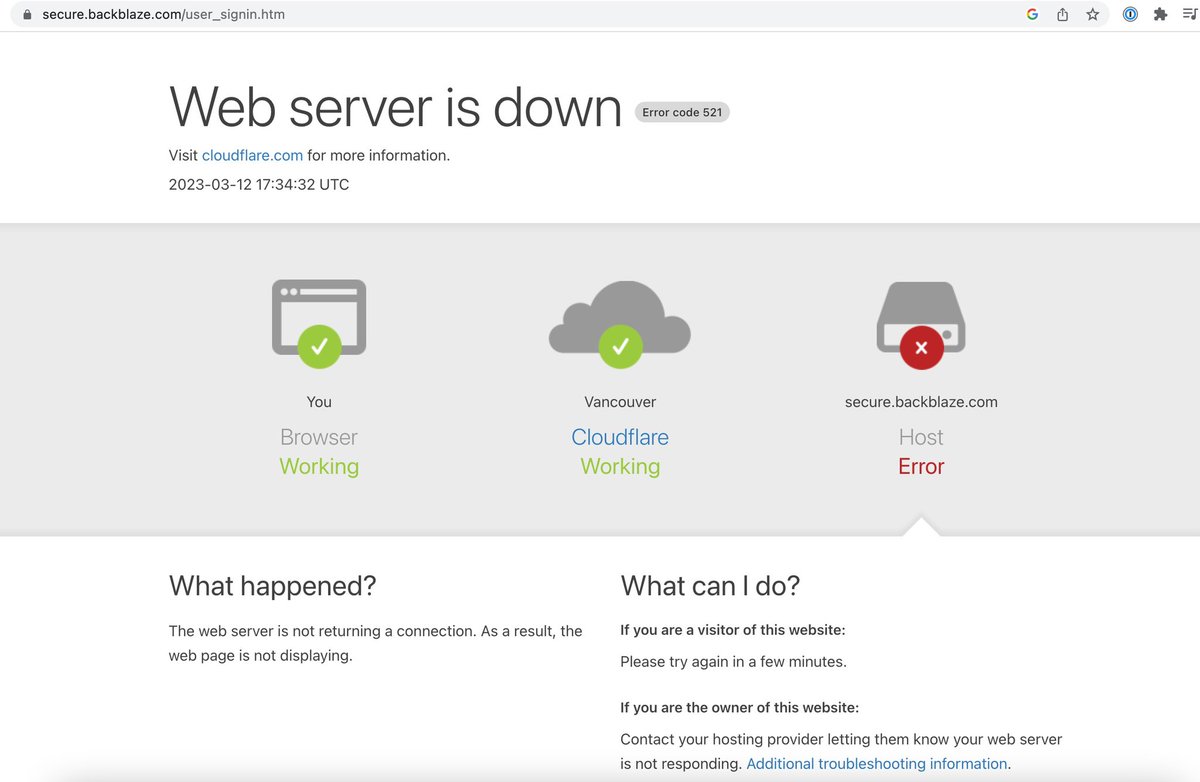1200x782 pixels.
Task: Click the 'Vancouver' location label
Action: click(x=620, y=402)
